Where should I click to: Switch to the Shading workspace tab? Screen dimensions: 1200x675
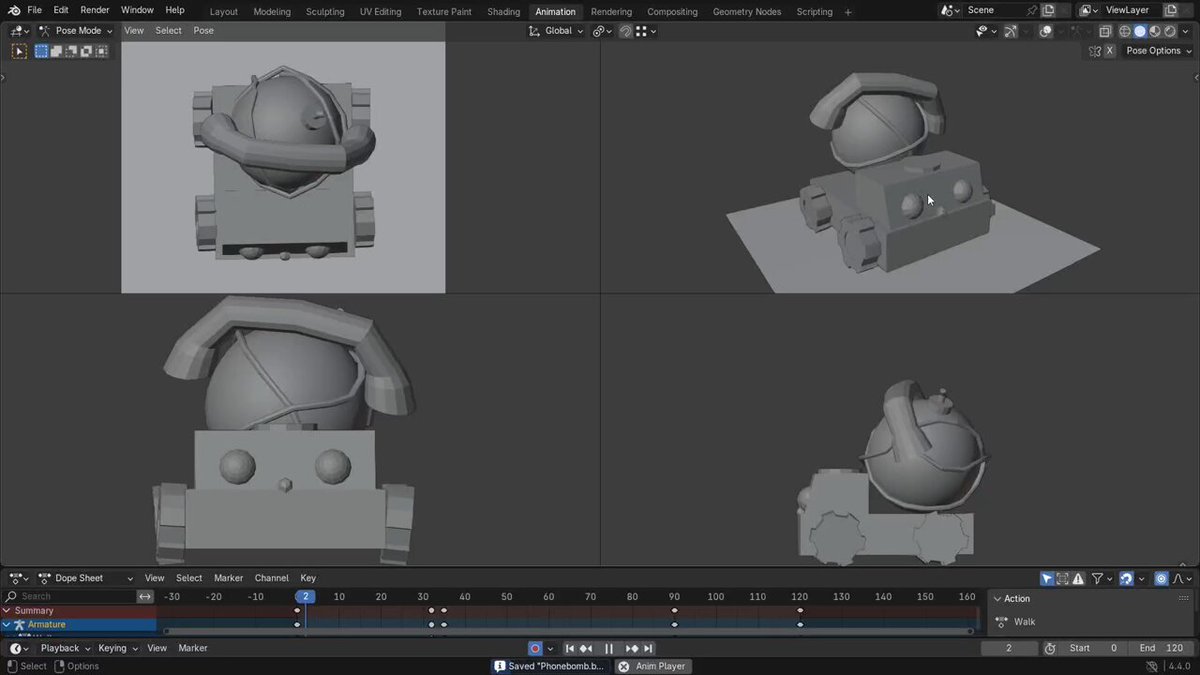pos(504,12)
